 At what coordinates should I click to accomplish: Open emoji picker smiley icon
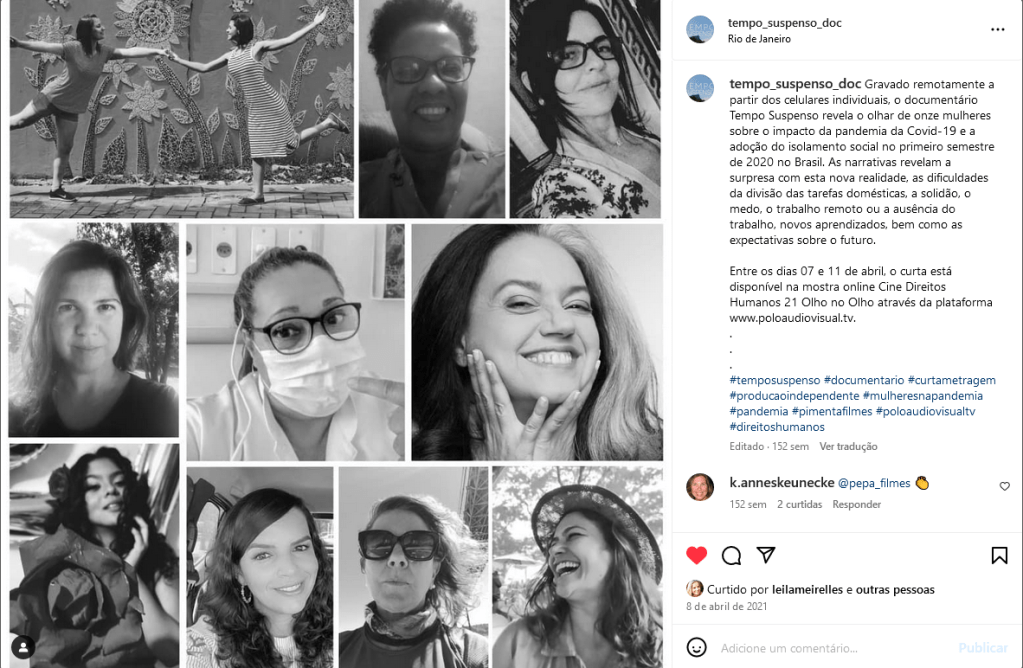pos(697,647)
